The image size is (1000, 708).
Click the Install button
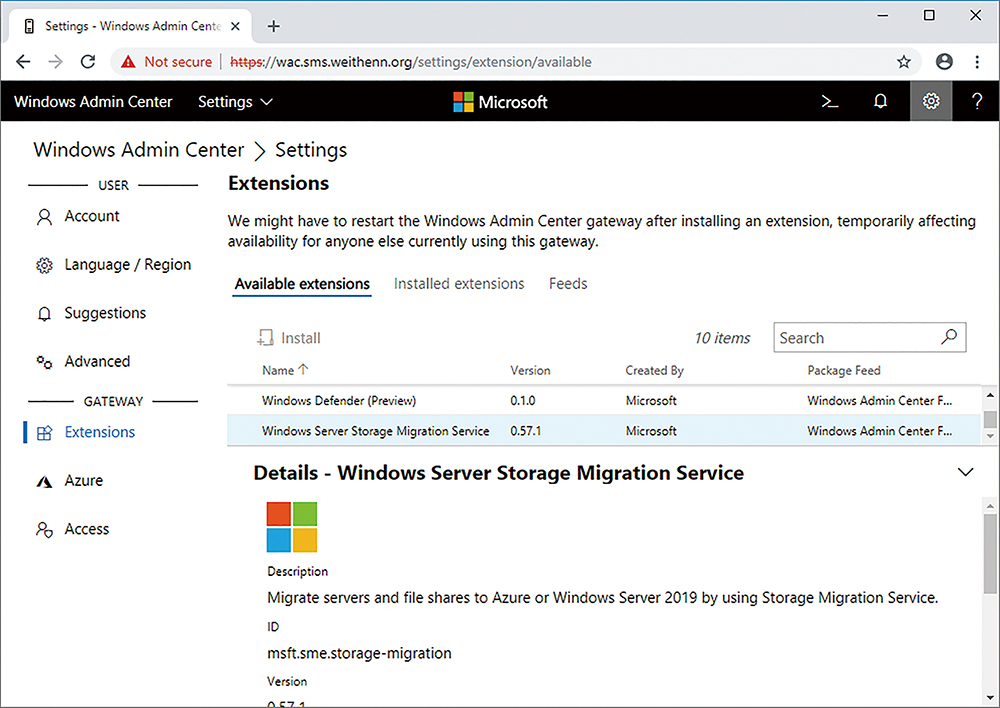pos(289,338)
